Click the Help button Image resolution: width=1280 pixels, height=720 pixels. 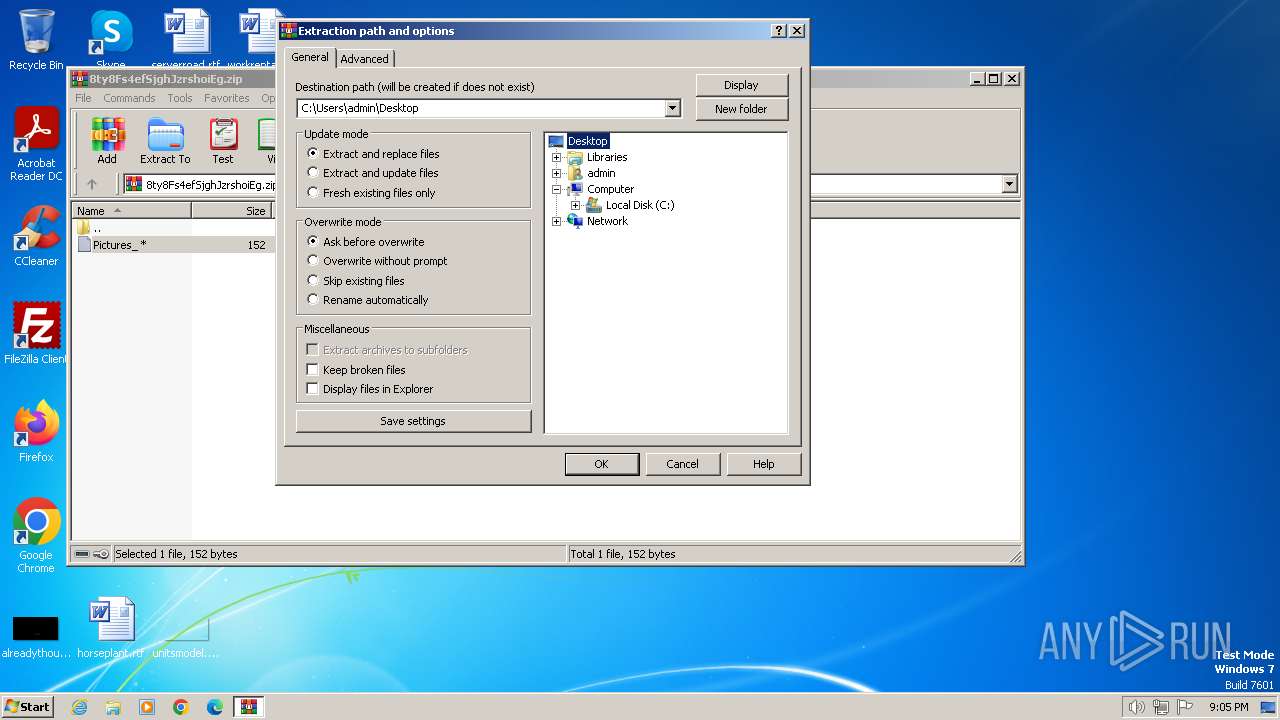pos(764,464)
